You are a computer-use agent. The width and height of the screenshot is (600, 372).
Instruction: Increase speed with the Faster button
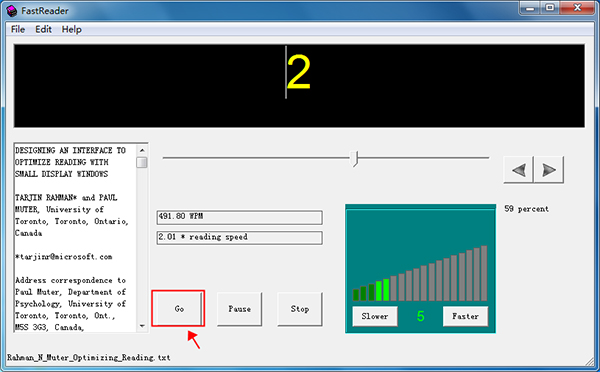(x=465, y=316)
